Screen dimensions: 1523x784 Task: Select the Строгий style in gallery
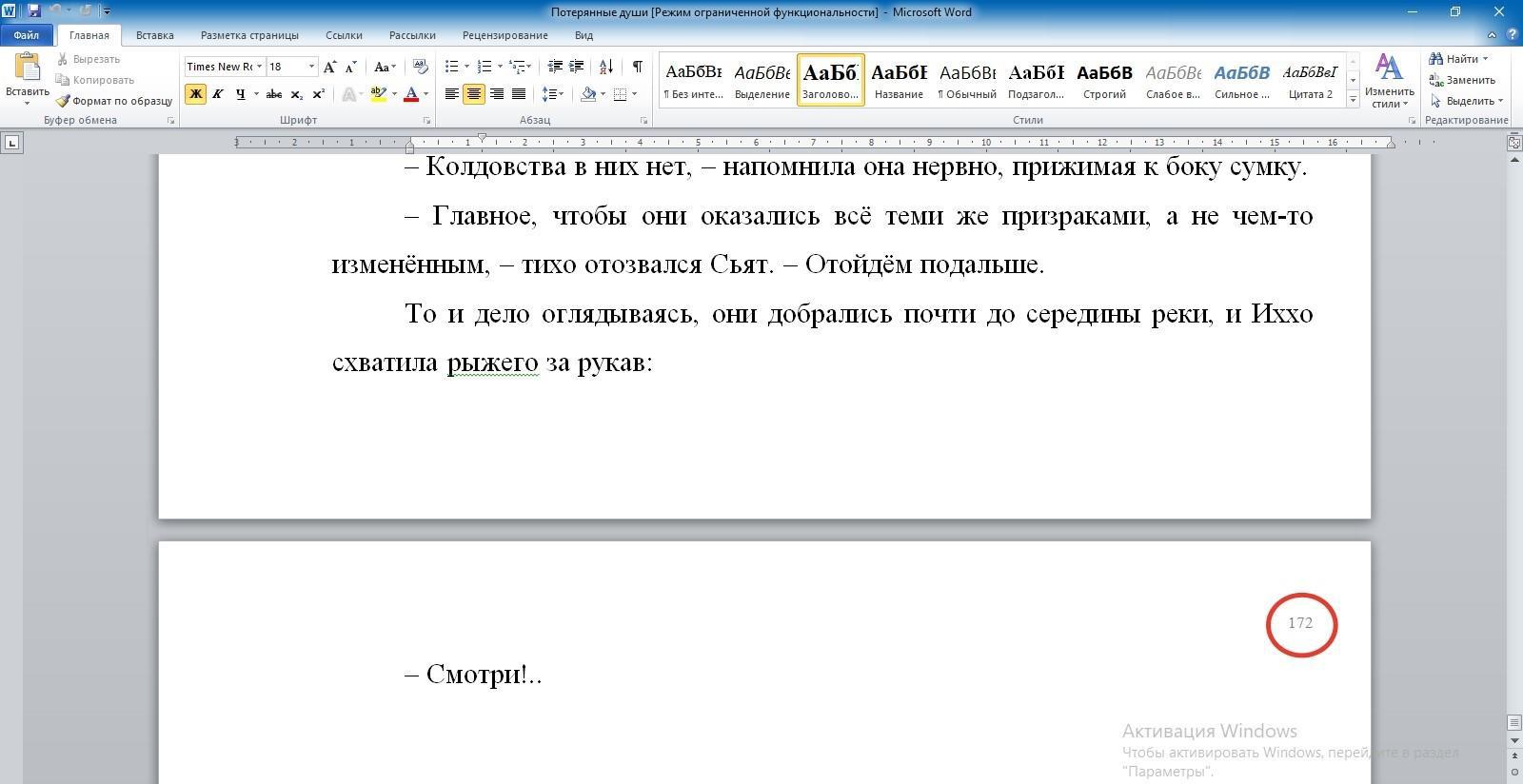pos(1104,80)
